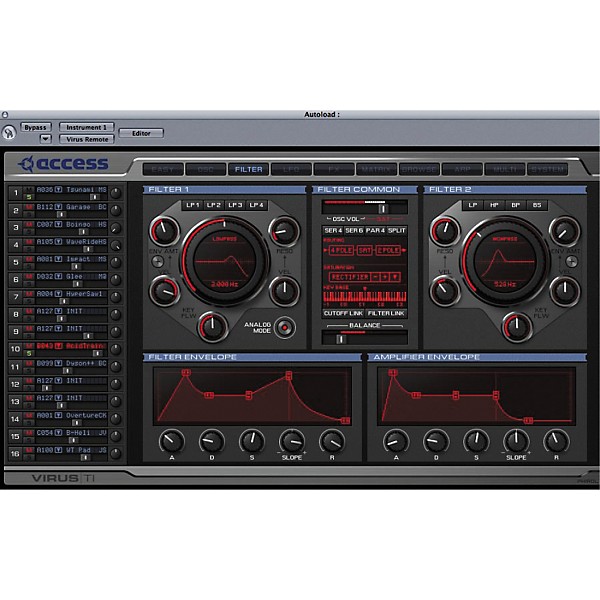Open patch dropdown for part 14 OvertureCK
The width and height of the screenshot is (600, 600).
[x=58, y=415]
